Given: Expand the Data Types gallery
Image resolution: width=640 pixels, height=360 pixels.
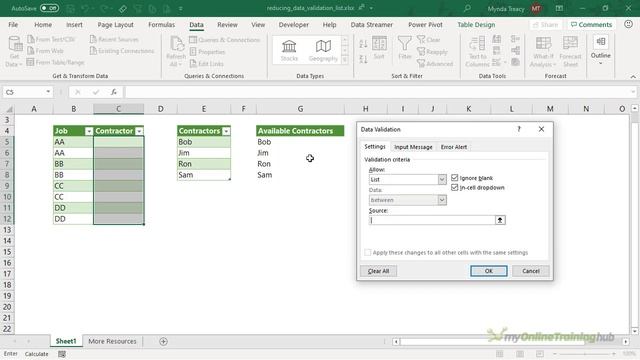Looking at the screenshot, I should point(345,60).
